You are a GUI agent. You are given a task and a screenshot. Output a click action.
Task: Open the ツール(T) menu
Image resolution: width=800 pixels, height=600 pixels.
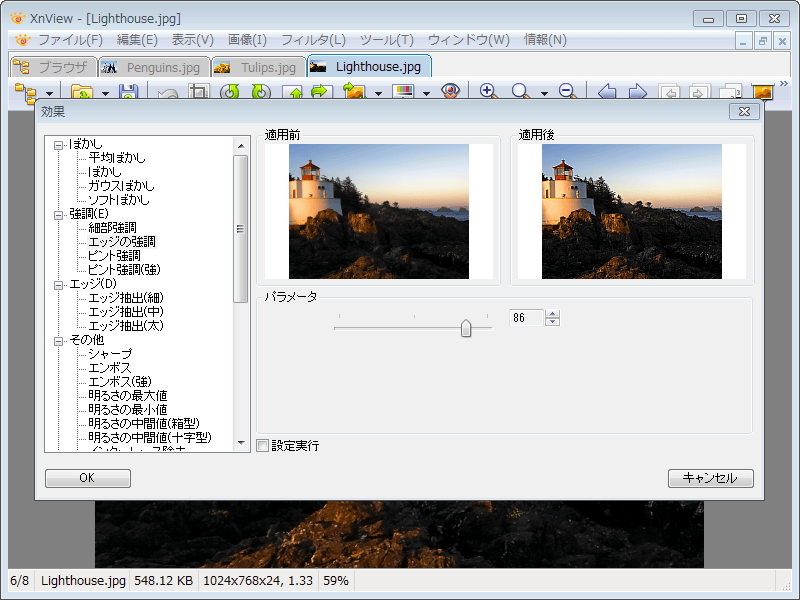click(x=387, y=40)
